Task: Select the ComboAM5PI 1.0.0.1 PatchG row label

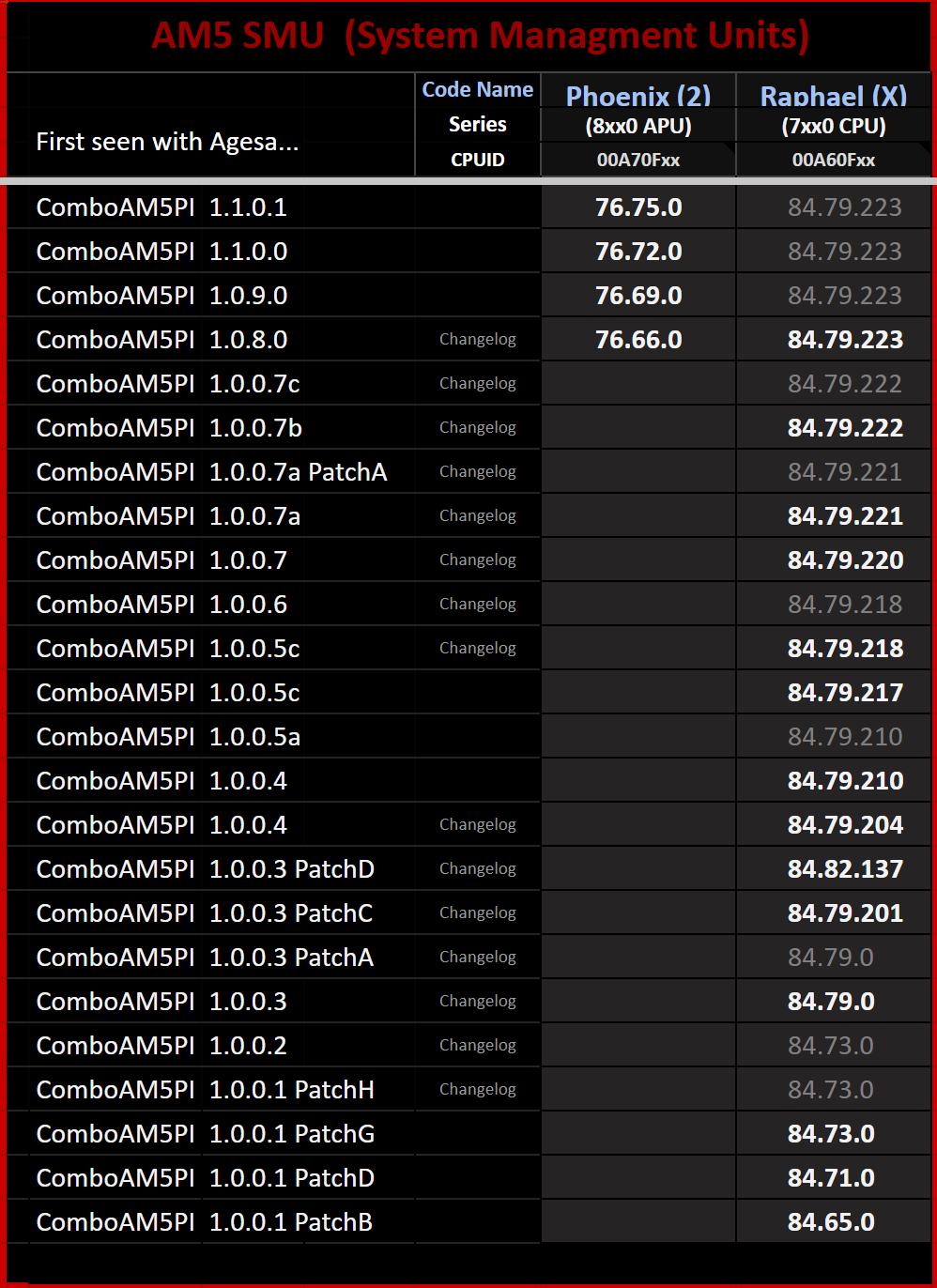Action: point(205,1134)
